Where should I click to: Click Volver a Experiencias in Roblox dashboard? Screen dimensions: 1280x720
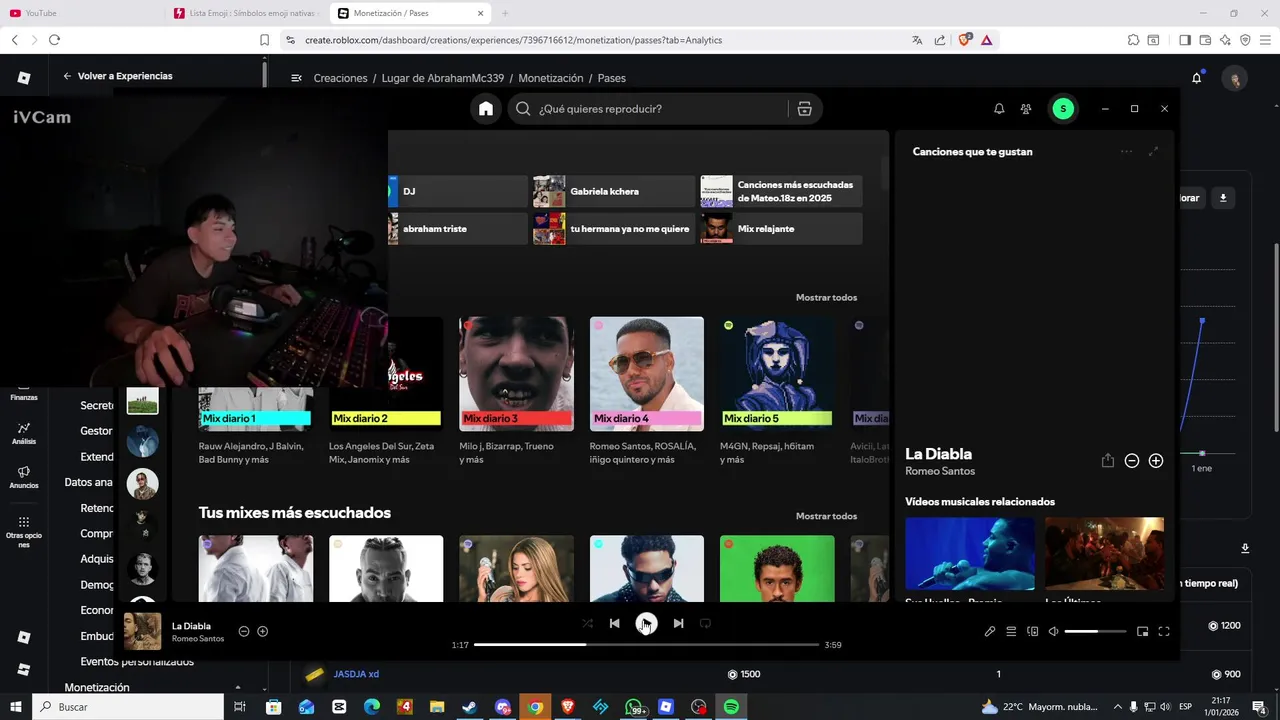coord(117,76)
